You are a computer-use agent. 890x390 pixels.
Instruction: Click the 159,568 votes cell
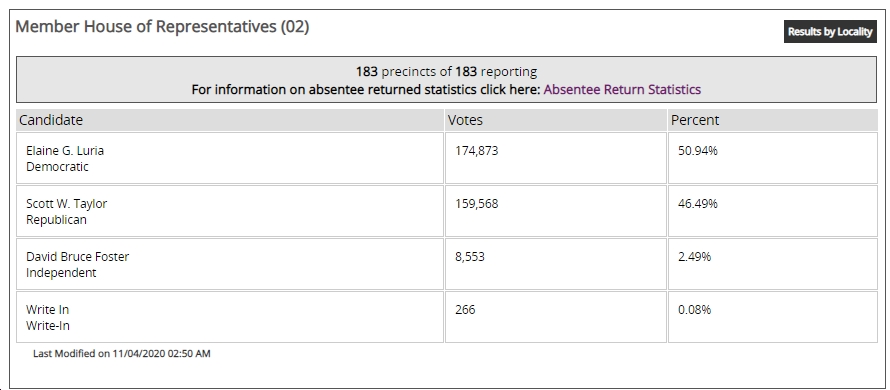(555, 211)
